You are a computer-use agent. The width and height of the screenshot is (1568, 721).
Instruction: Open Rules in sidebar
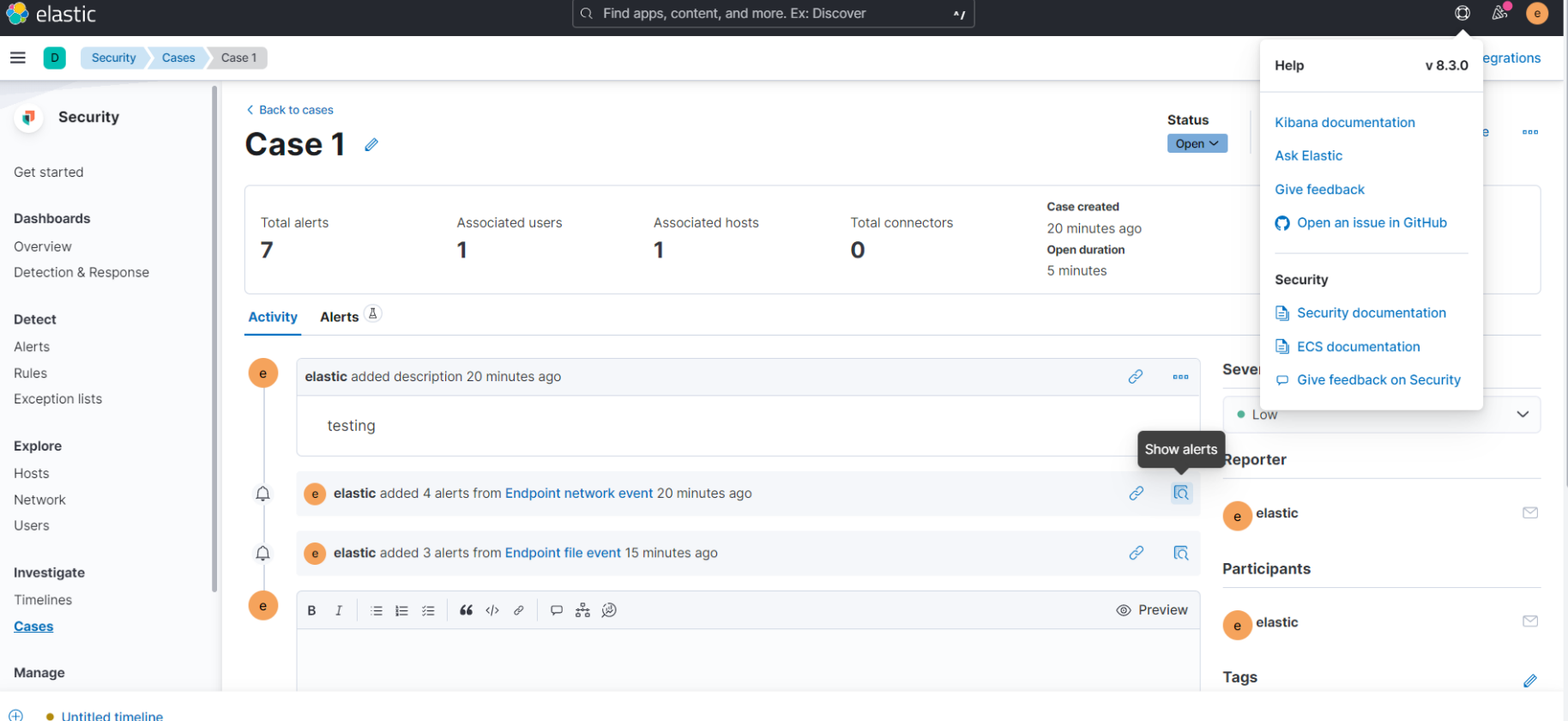click(x=30, y=373)
